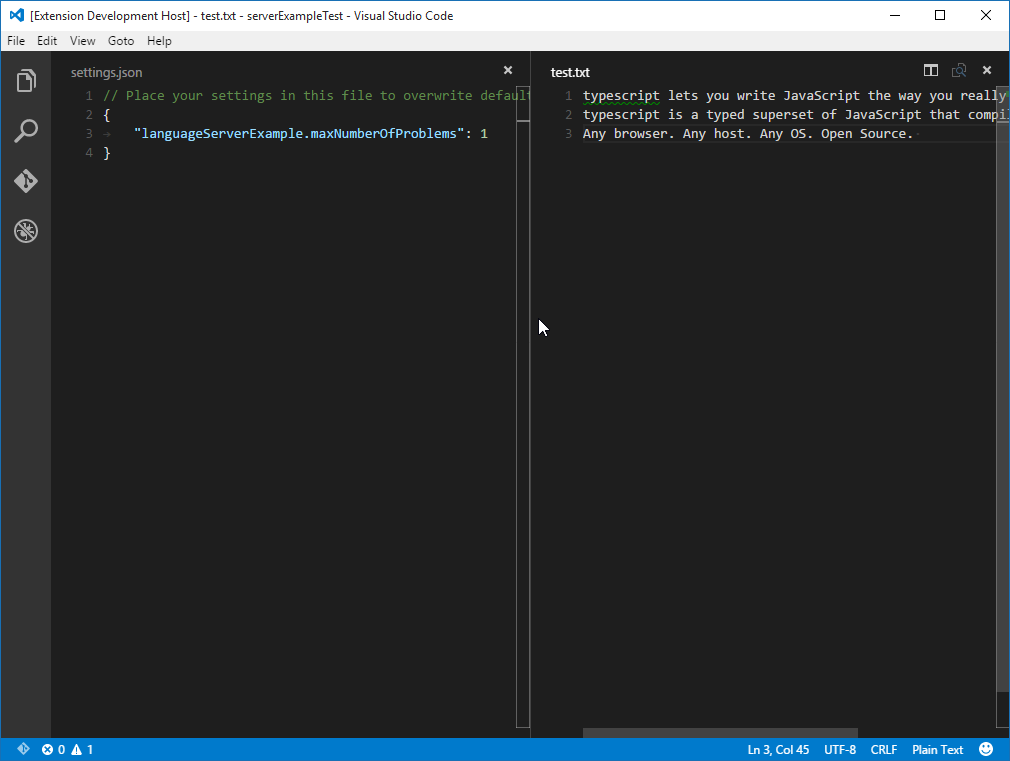Click the horizontal scrollbar in test.txt editor

tap(720, 733)
